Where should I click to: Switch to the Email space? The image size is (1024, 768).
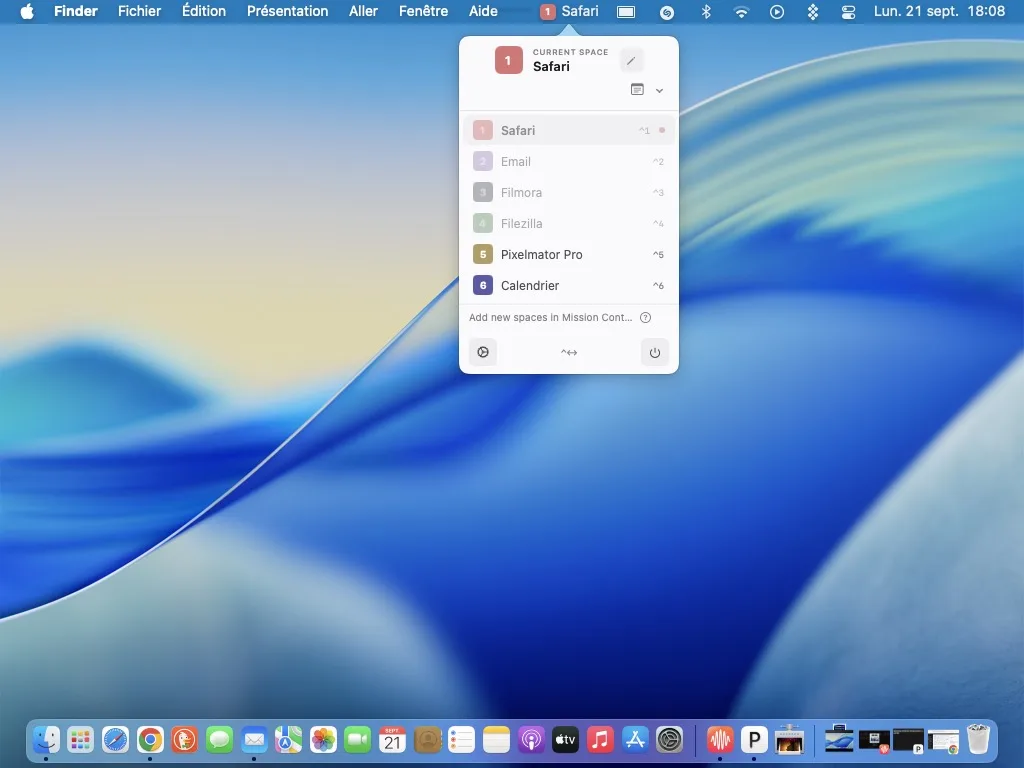click(x=569, y=161)
